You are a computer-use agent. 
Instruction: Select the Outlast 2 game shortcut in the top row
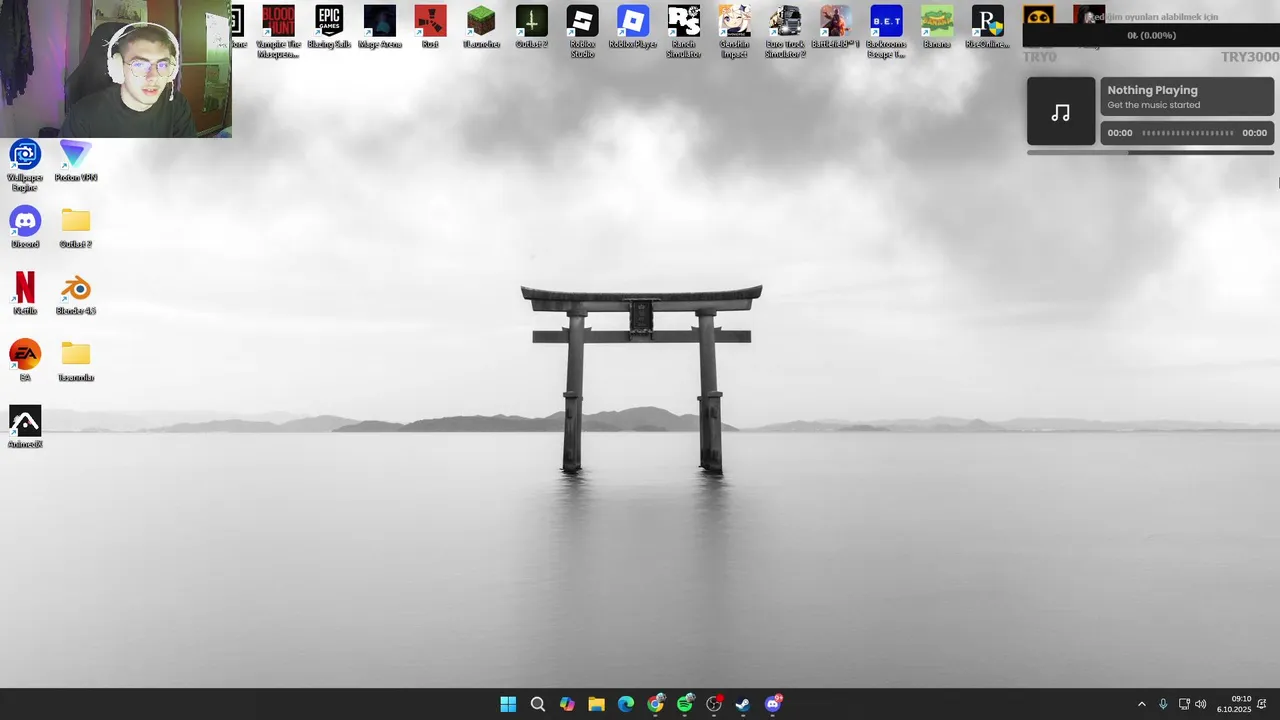click(x=532, y=27)
